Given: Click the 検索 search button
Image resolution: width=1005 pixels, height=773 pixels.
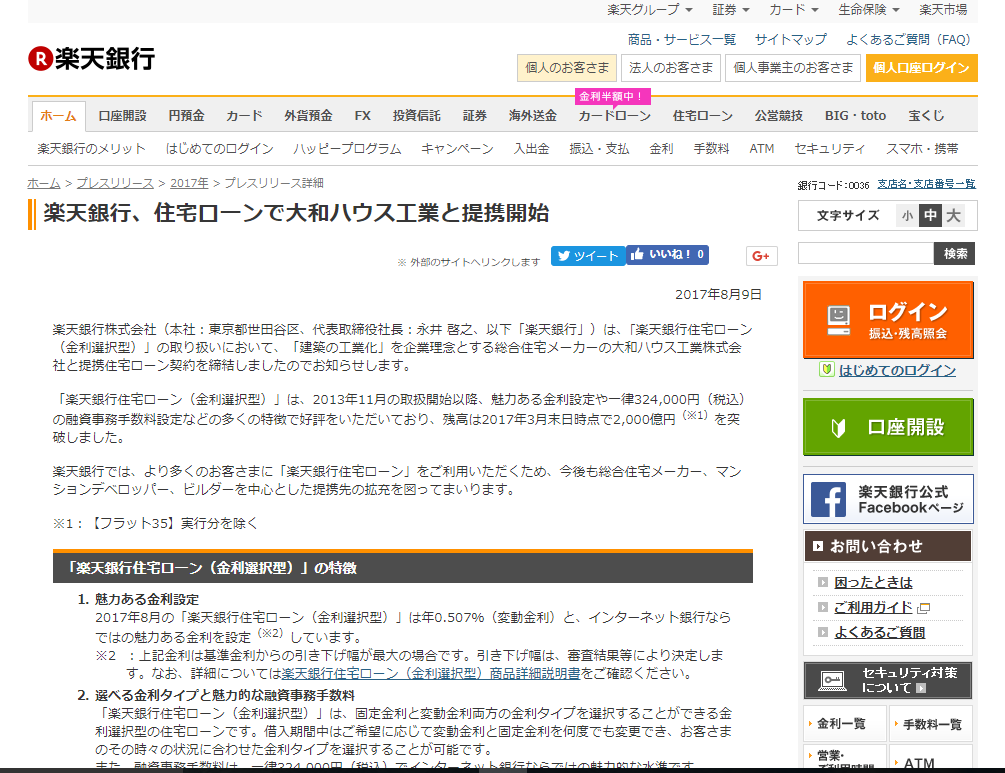Looking at the screenshot, I should [x=955, y=253].
